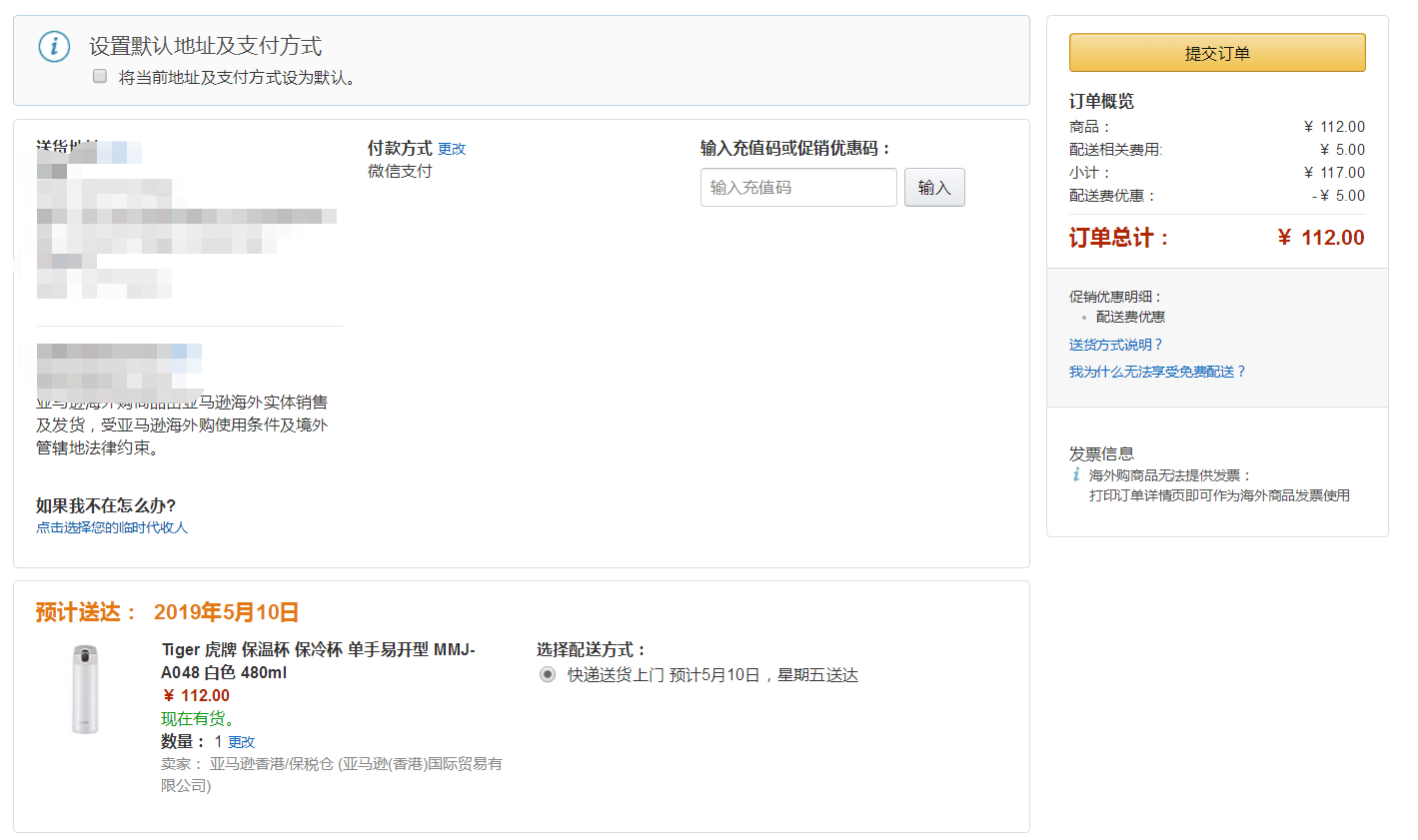Open 我为什么无法享受免费配送？ link

[x=1158, y=372]
